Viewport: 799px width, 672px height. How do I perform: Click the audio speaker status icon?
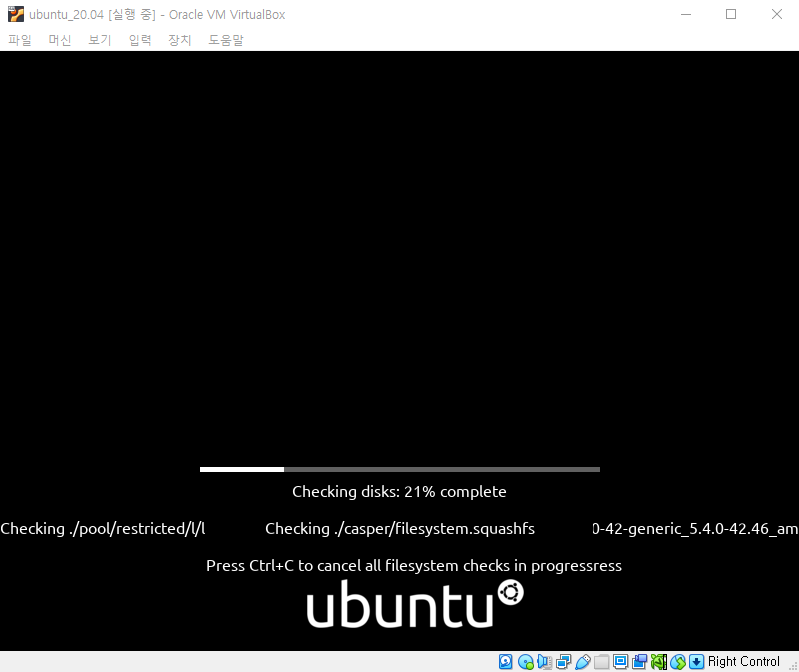544,661
